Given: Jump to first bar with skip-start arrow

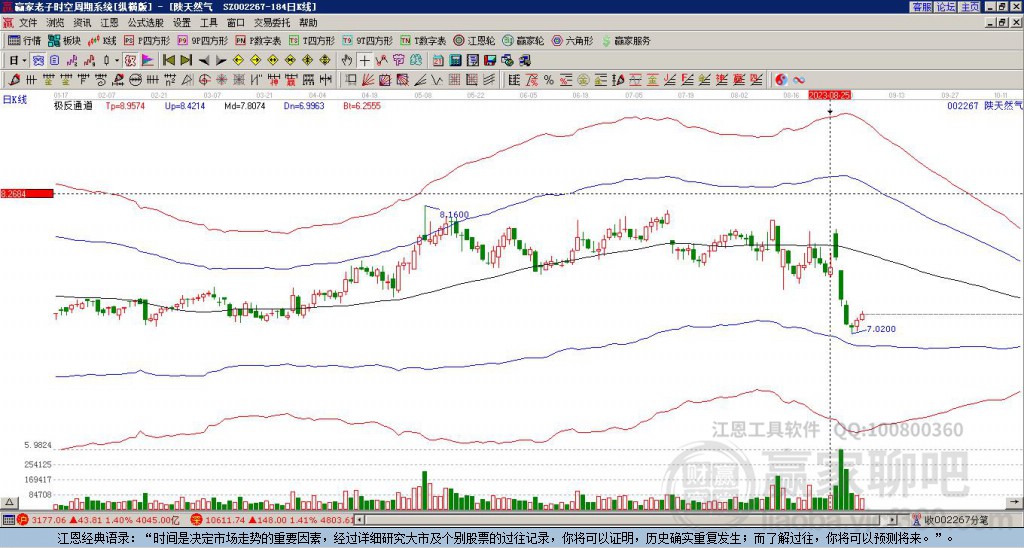Looking at the screenshot, I should [x=168, y=61].
